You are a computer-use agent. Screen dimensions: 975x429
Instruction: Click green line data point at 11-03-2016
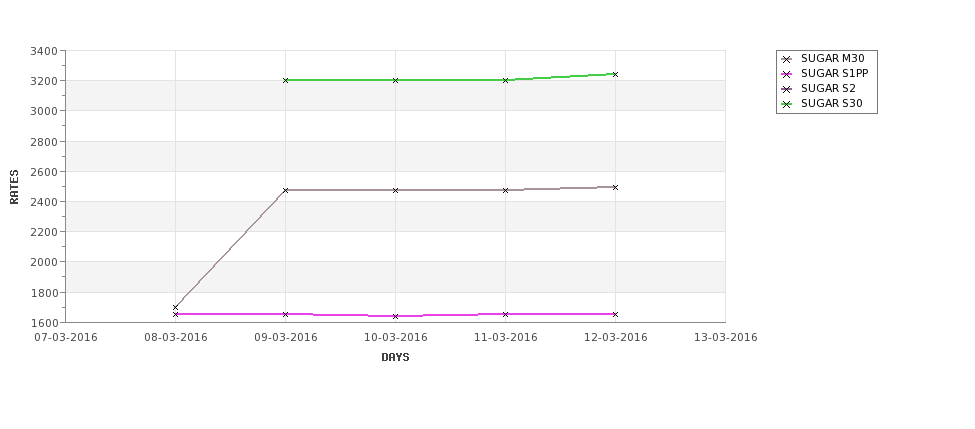[505, 80]
